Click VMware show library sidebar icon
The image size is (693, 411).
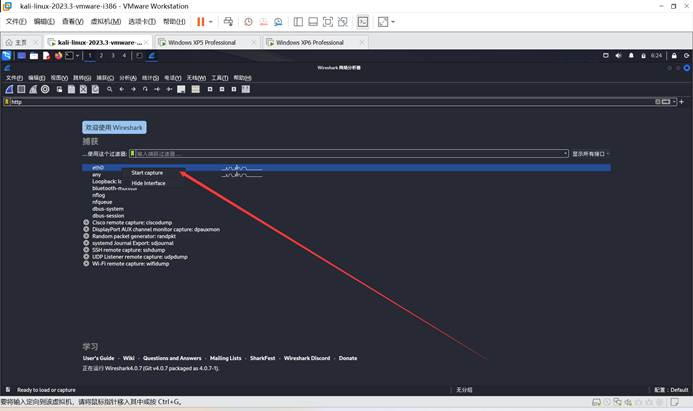298,22
